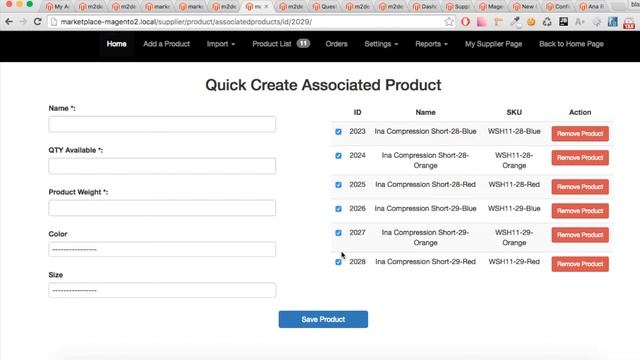Click the red extension icon at toolbar end
The width and height of the screenshot is (640, 360).
pyautogui.click(x=629, y=23)
